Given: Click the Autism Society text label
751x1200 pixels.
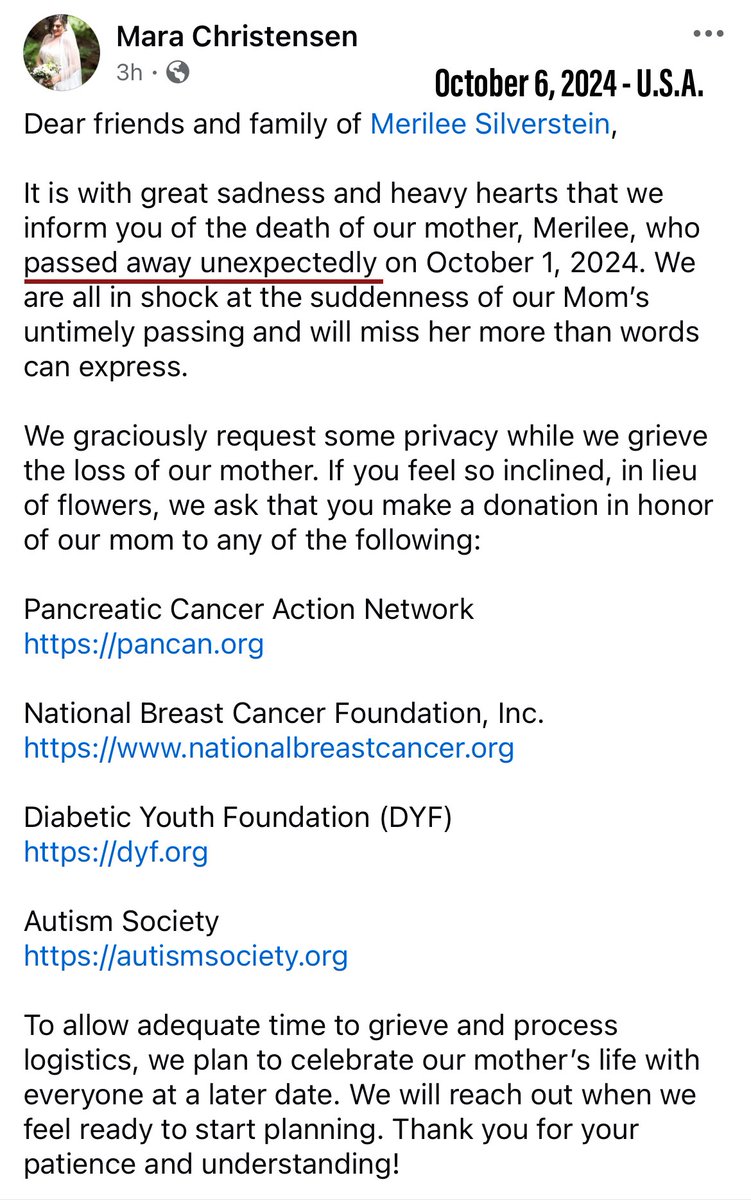Looking at the screenshot, I should (120, 921).
